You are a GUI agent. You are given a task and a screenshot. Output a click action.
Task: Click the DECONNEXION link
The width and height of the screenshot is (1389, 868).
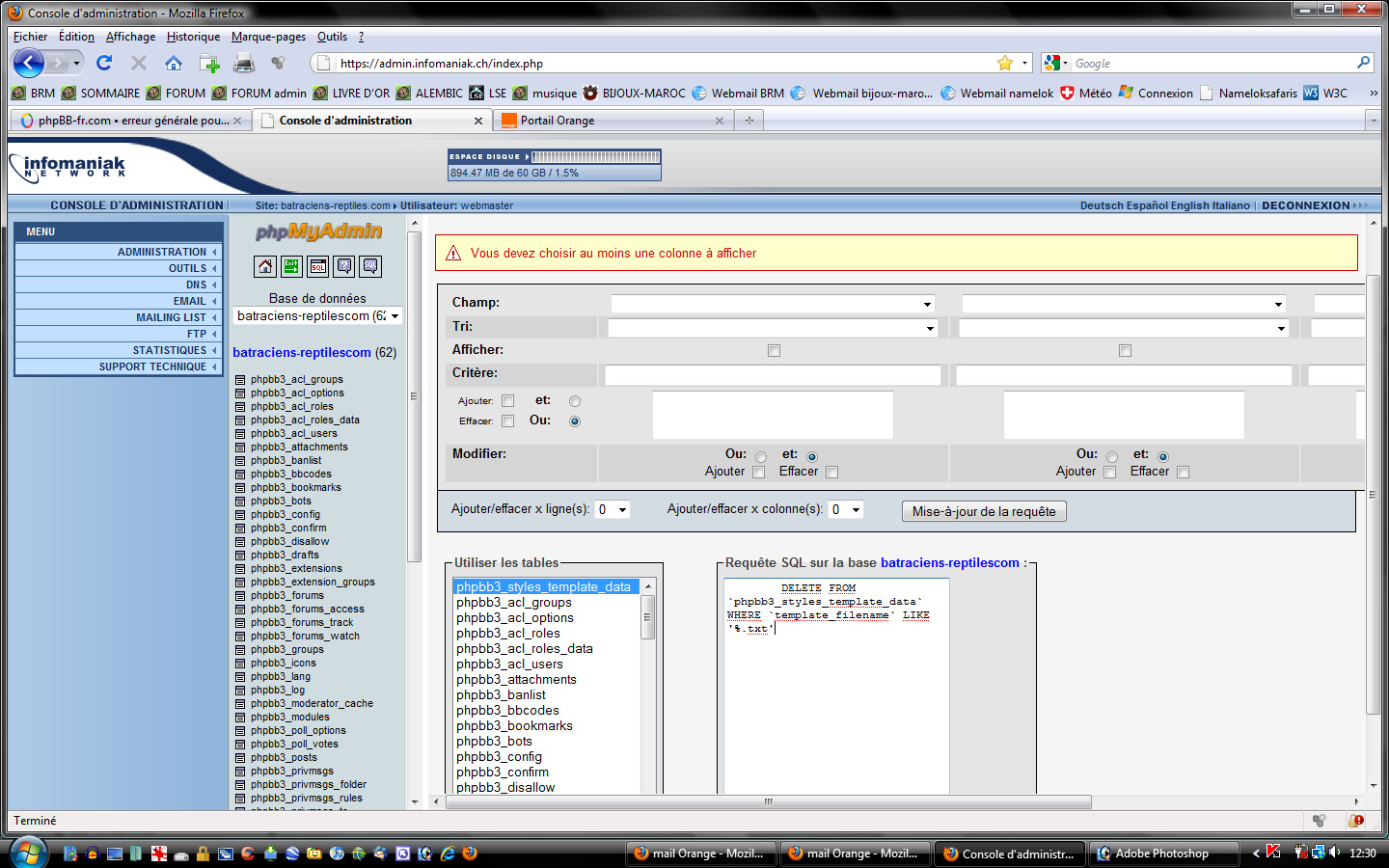pos(1305,205)
